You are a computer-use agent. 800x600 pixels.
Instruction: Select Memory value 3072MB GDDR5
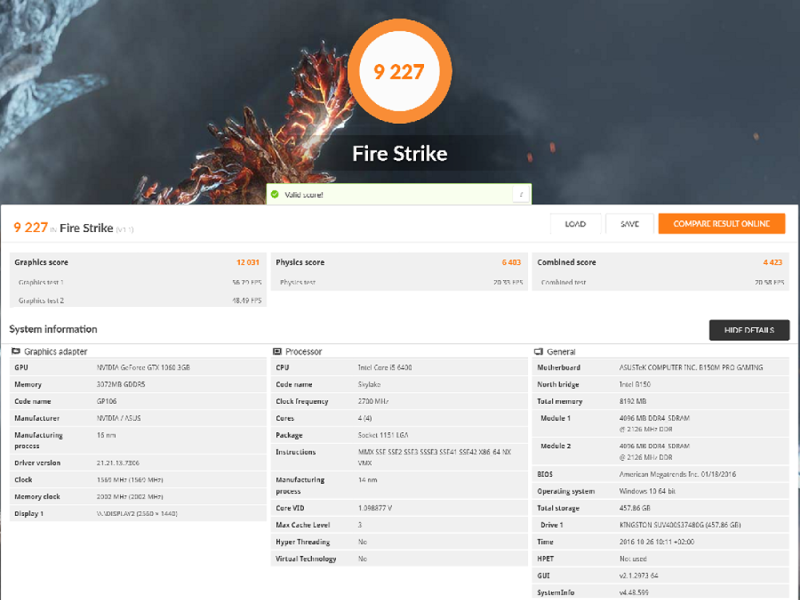tap(121, 384)
